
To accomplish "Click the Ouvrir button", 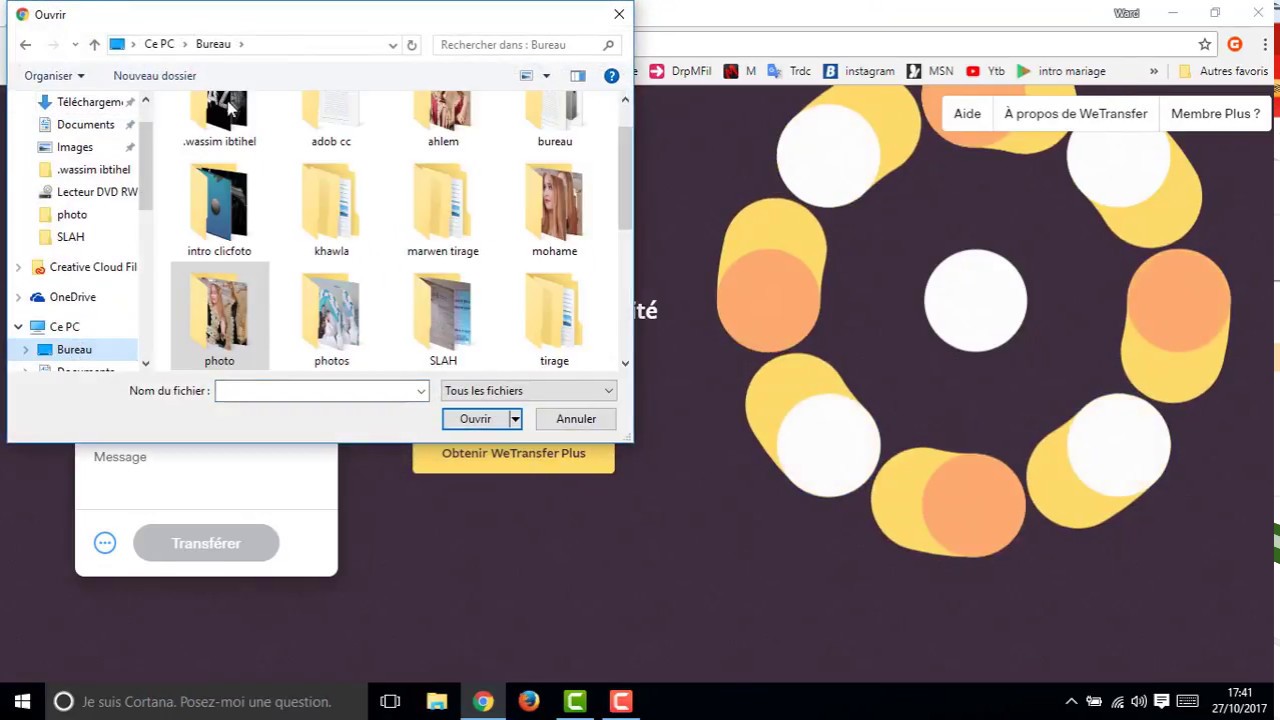I will pyautogui.click(x=476, y=419).
